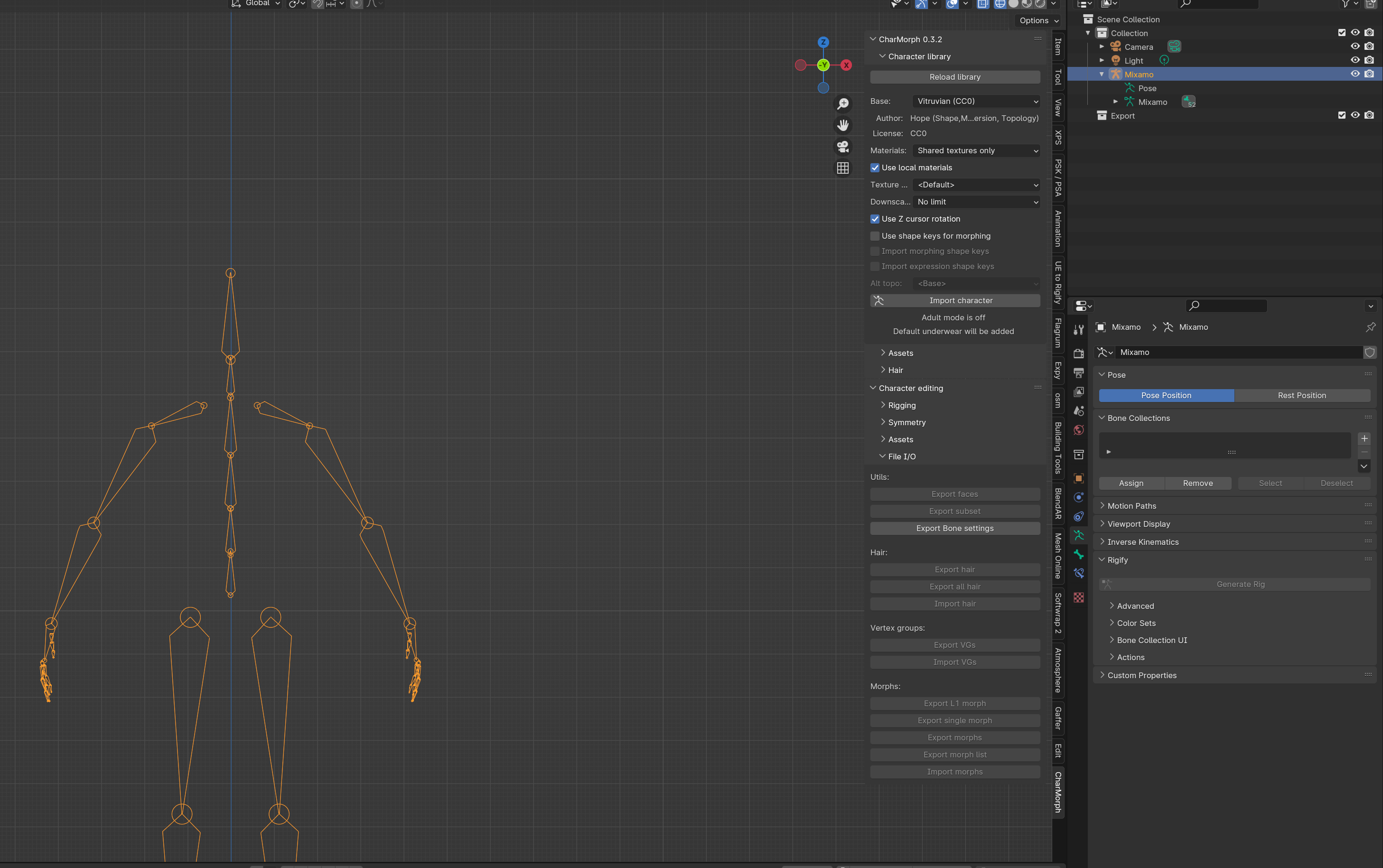Click the properties editor search field
1383x868 pixels.
1226,306
